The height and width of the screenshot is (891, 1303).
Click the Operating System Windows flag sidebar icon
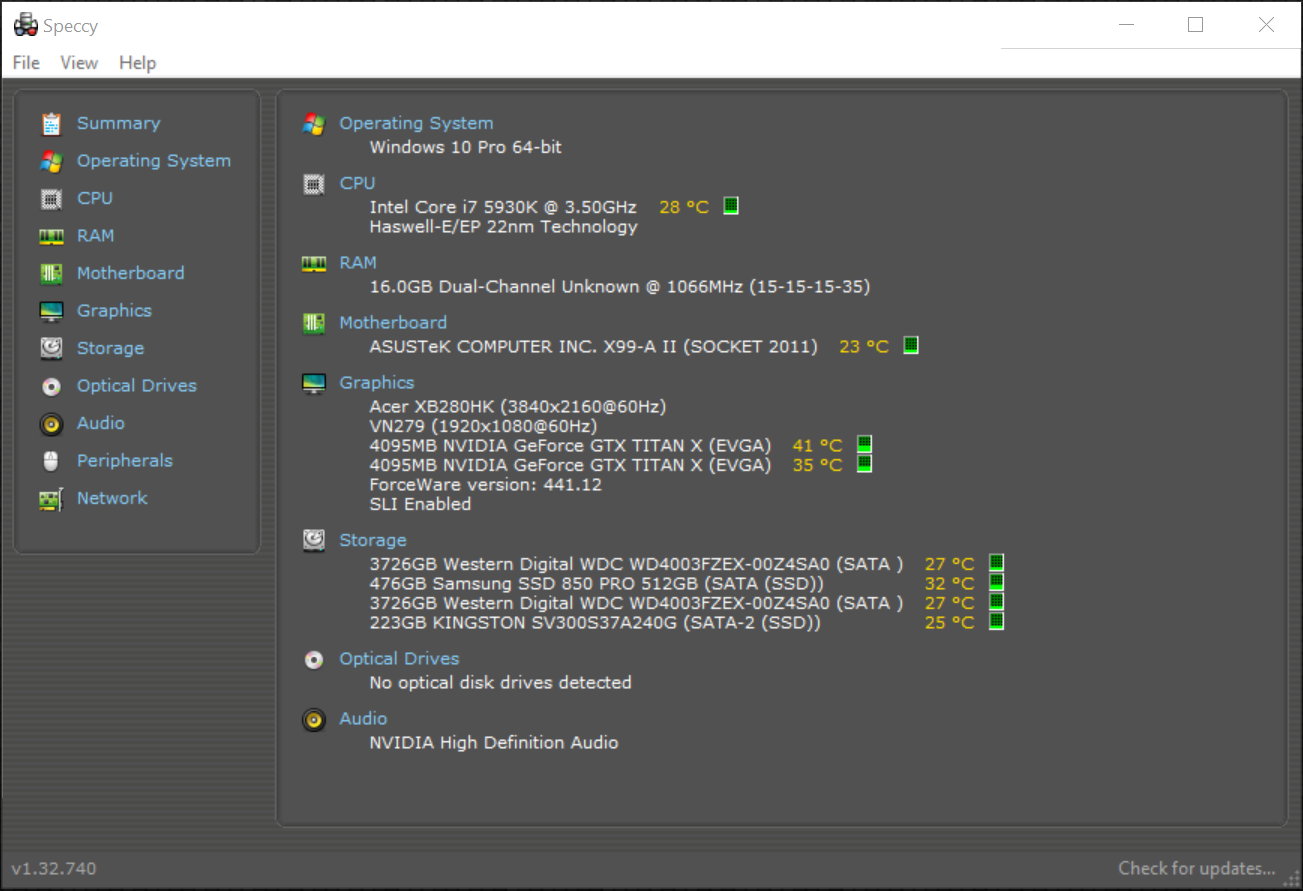click(x=51, y=161)
